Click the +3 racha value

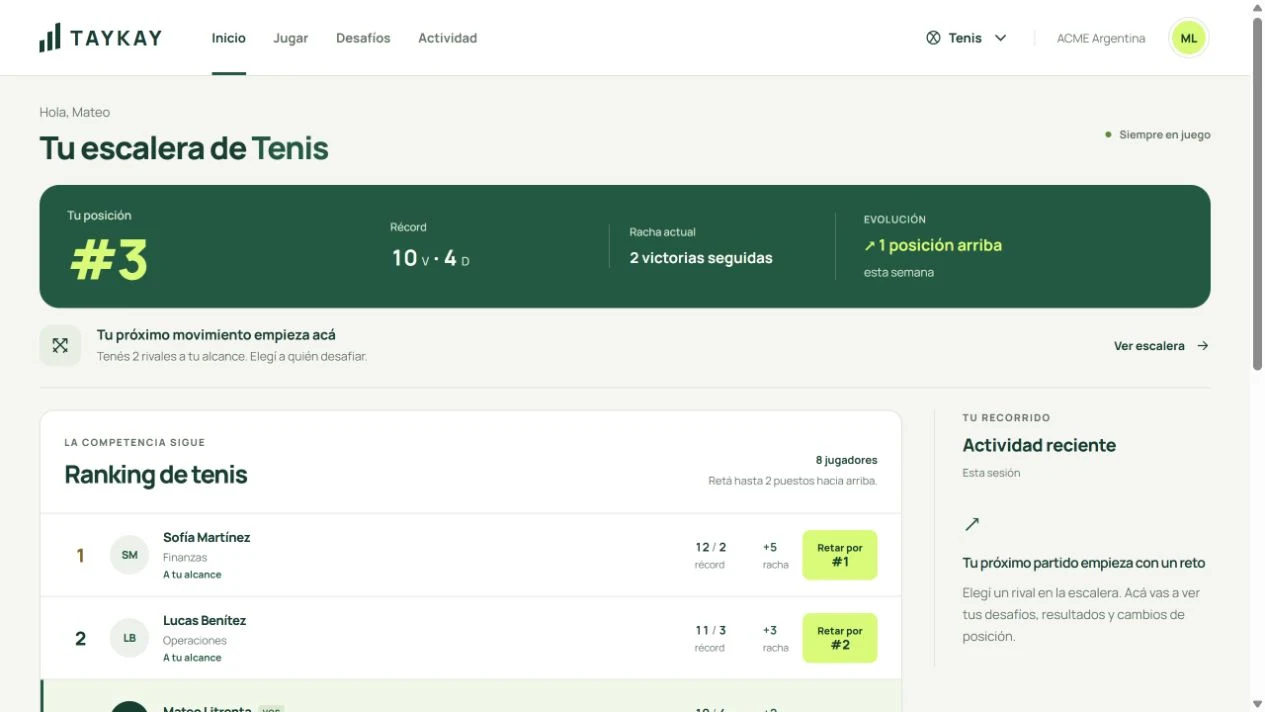[770, 630]
